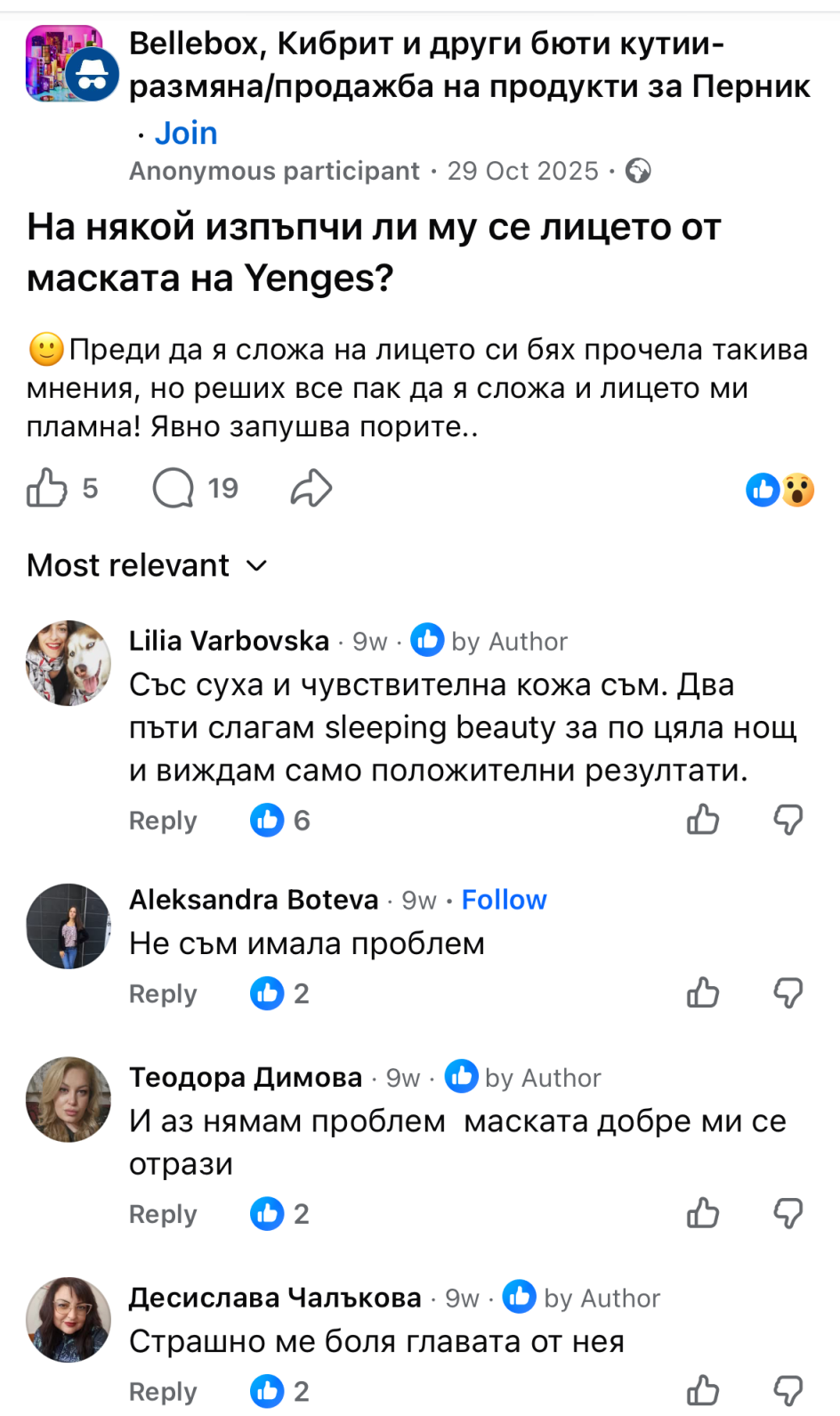Reply to Десислава Чалъкова's comment
Viewport: 840px width, 1416px height.
coord(163,1391)
